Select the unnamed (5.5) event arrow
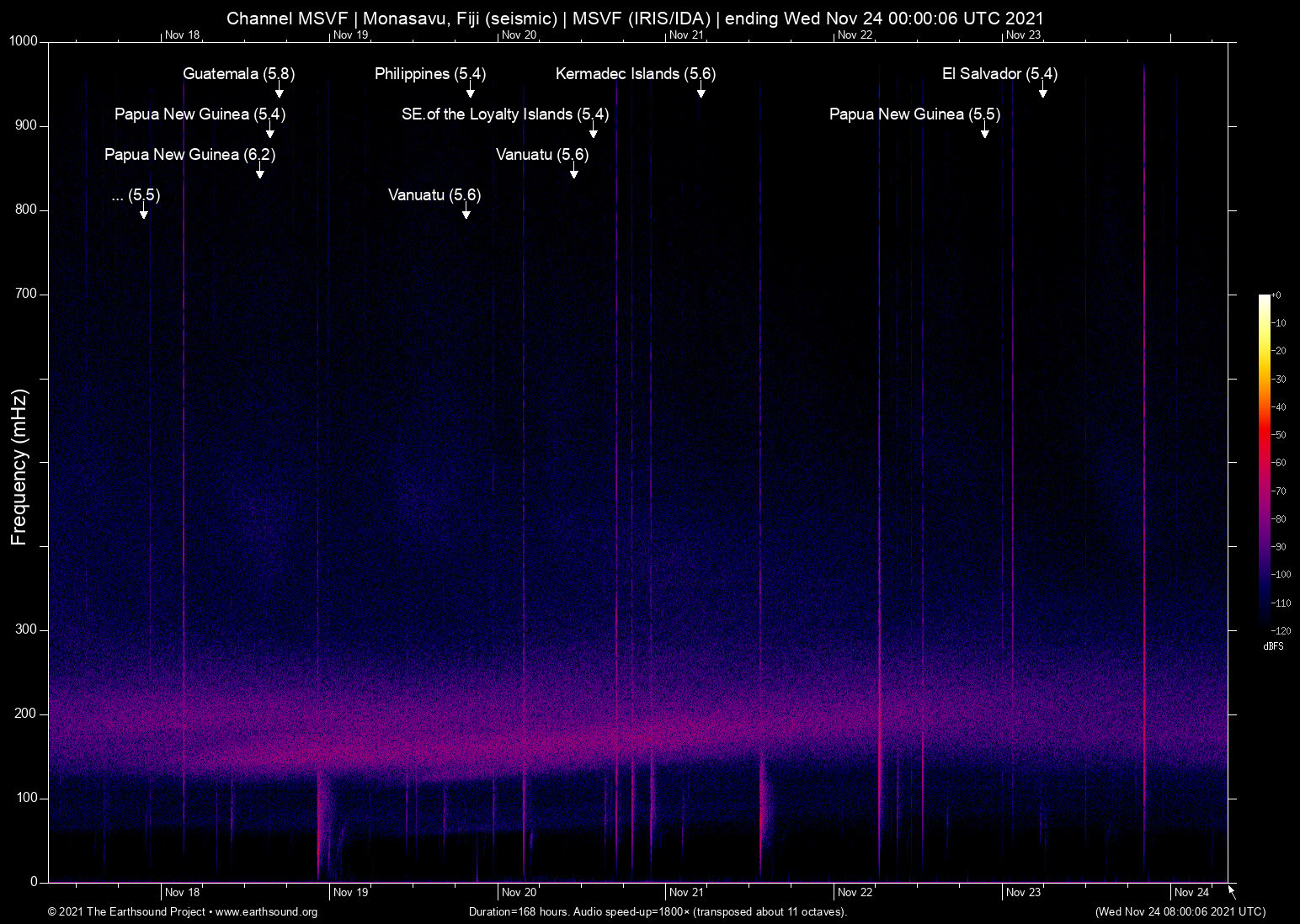This screenshot has width=1300, height=924. [143, 215]
